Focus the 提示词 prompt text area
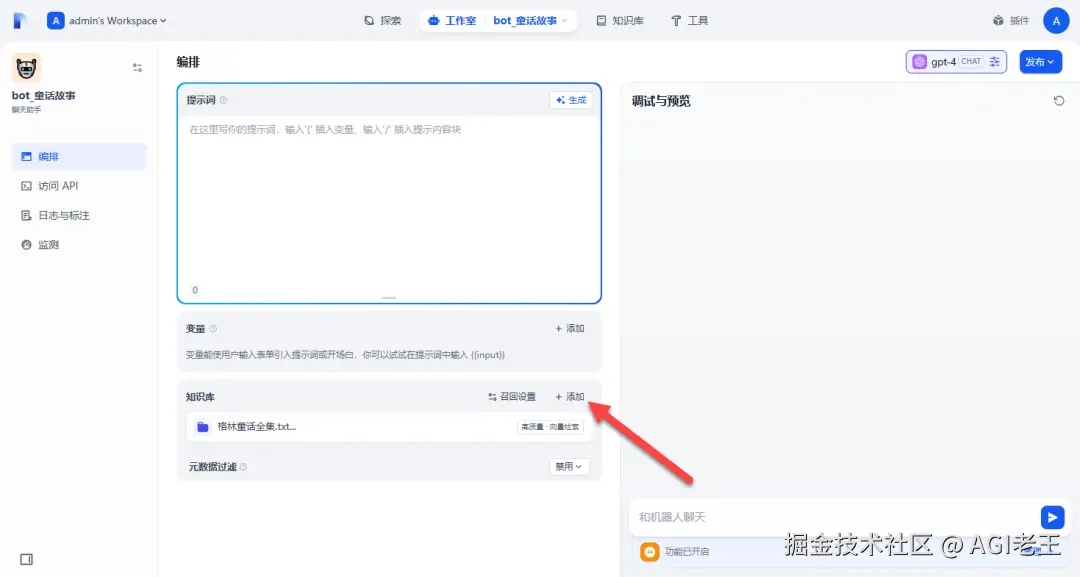Screen dimensions: 1080x577 pos(389,200)
